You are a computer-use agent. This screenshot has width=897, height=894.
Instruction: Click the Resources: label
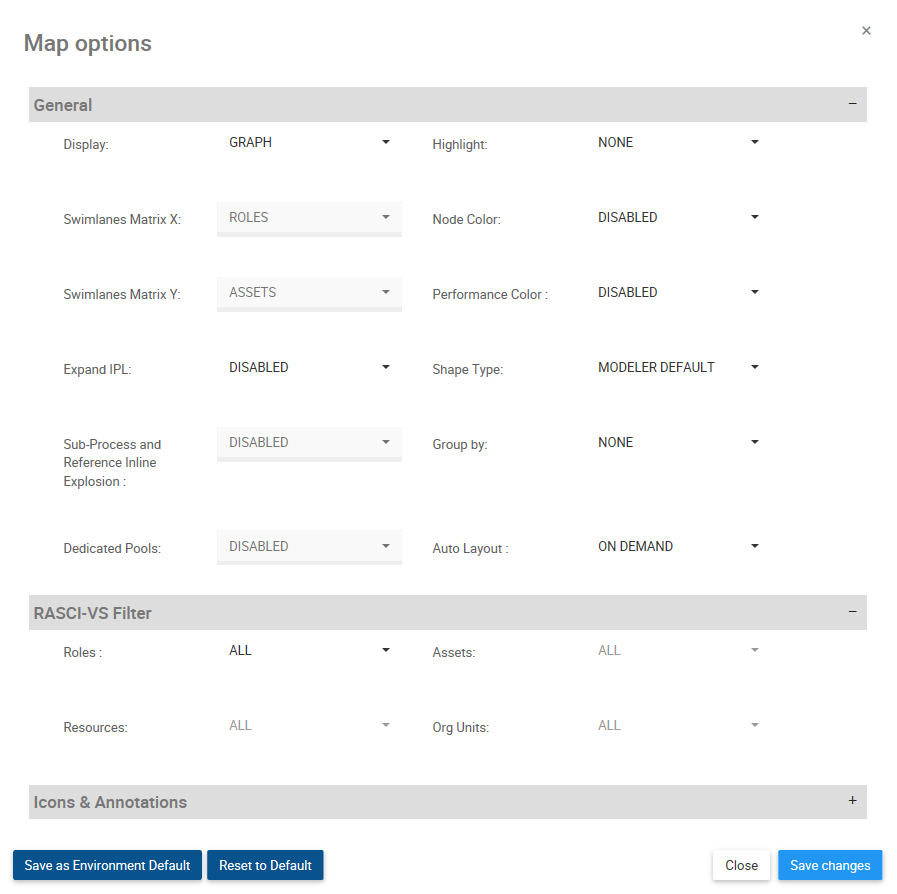96,728
